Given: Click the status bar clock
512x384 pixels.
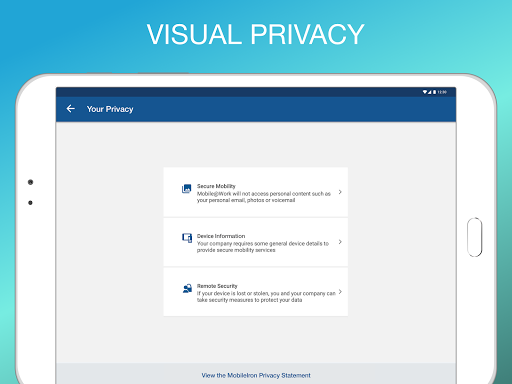Looking at the screenshot, I should coord(442,92).
